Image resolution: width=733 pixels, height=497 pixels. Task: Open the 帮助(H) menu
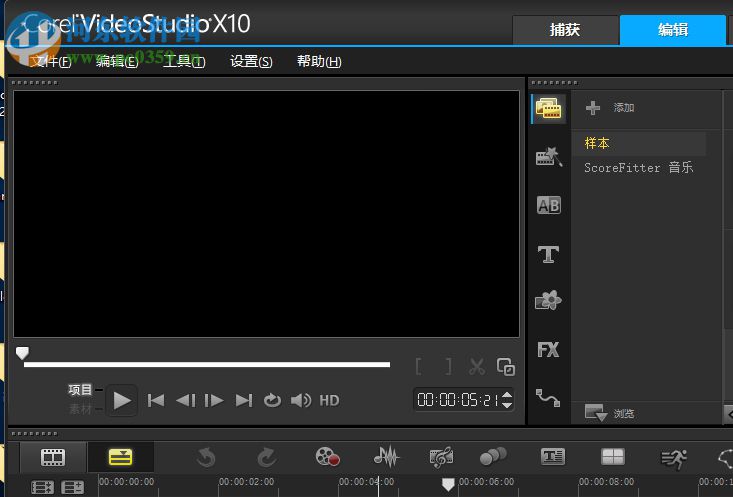[x=319, y=61]
